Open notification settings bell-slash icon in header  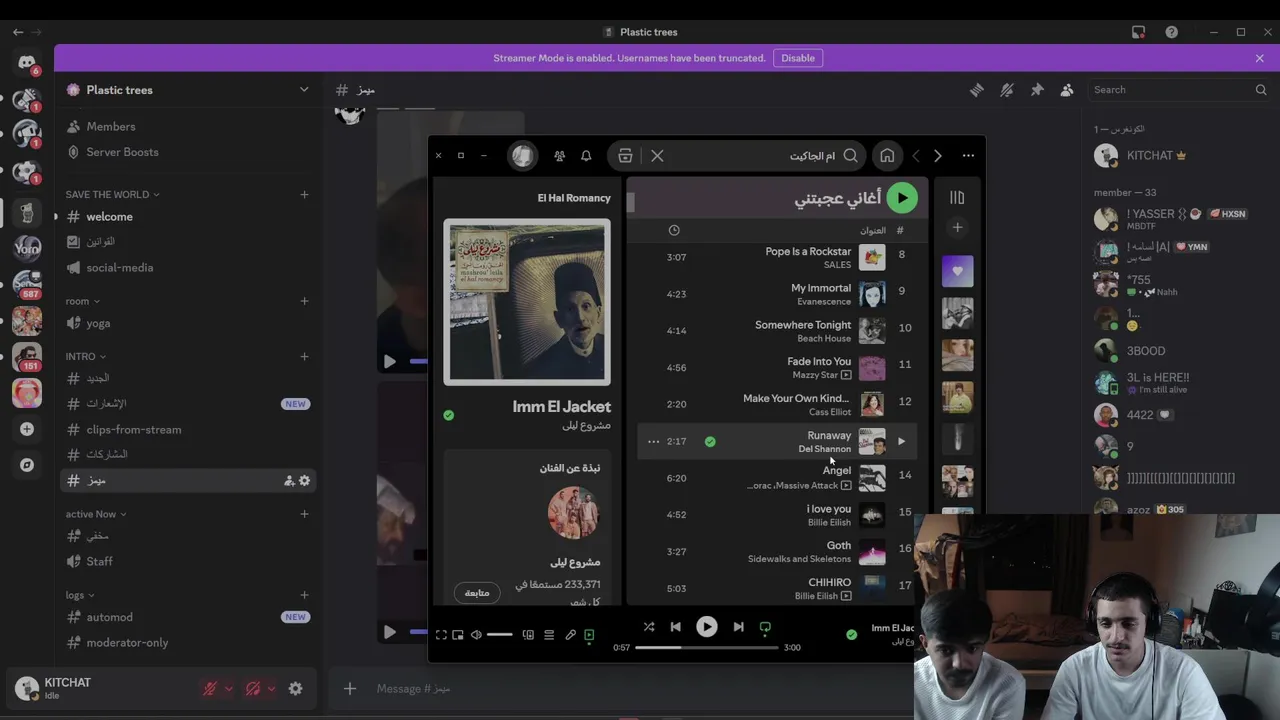pyautogui.click(x=1007, y=90)
